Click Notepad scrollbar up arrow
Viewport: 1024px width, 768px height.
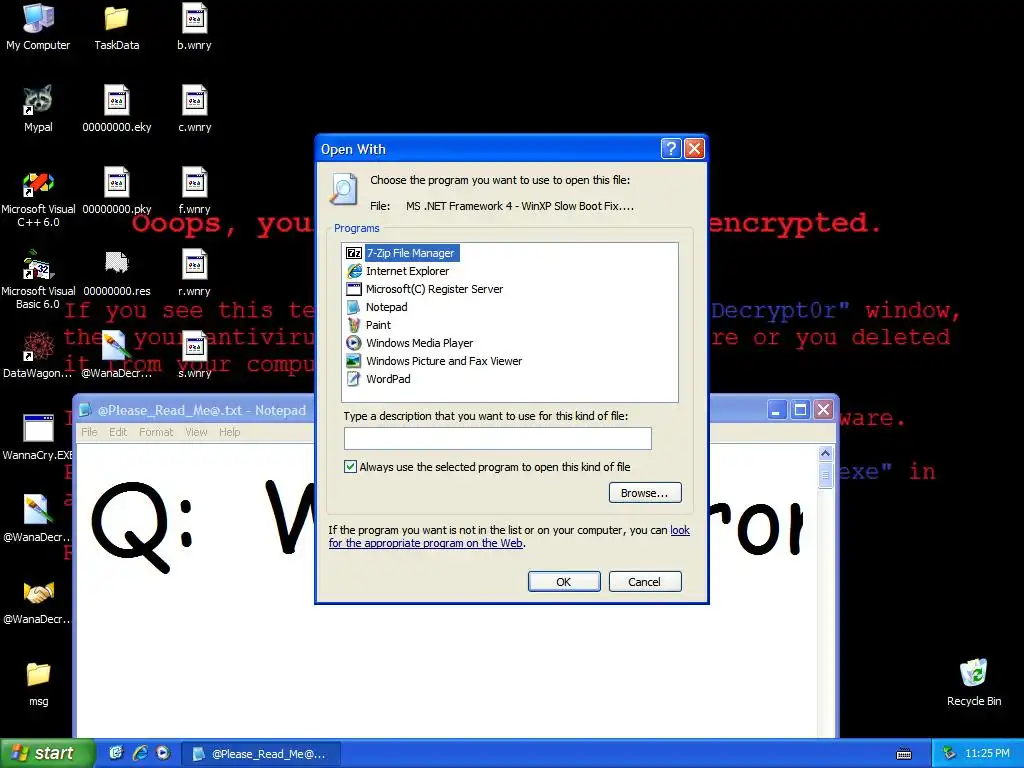(x=825, y=453)
